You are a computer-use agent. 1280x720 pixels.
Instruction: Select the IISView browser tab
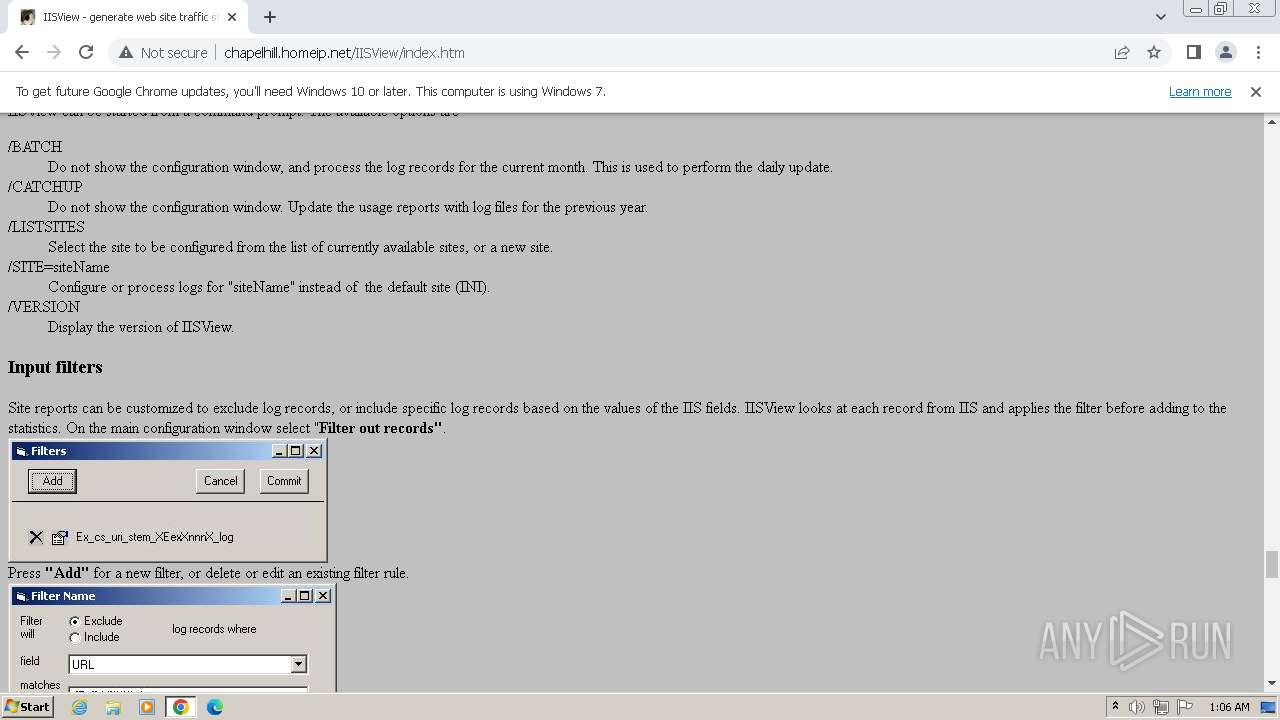pyautogui.click(x=128, y=17)
